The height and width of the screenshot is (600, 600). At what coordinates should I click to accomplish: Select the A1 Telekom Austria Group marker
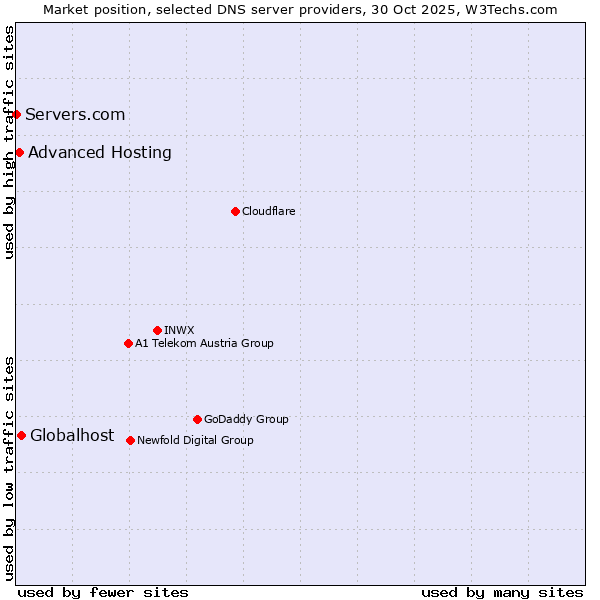[128, 343]
